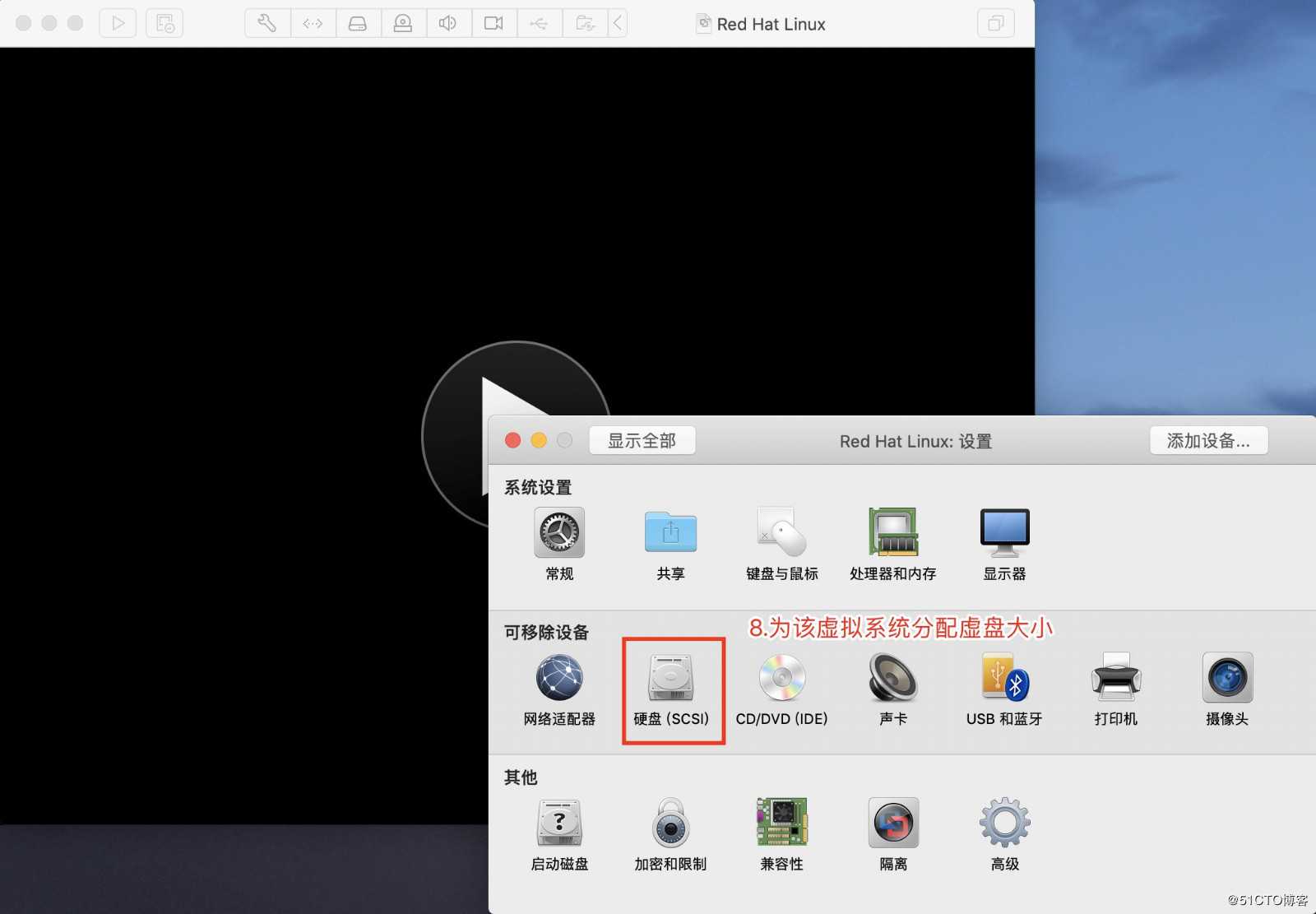Open 处理器和内存 processor and memory settings
Image resolution: width=1316 pixels, height=914 pixels.
(893, 544)
